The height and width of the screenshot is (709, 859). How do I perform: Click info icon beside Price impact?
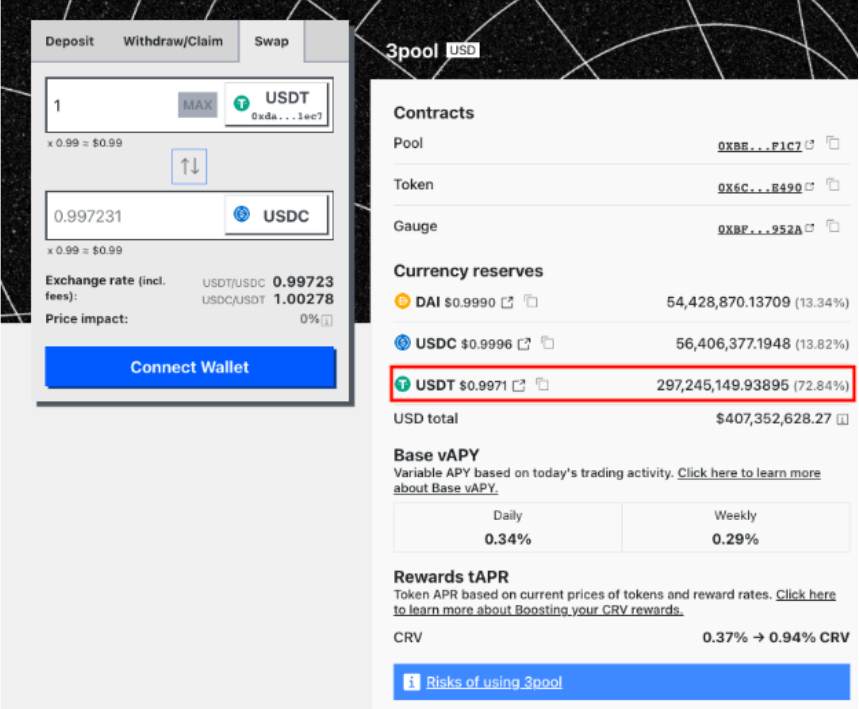click(x=328, y=320)
